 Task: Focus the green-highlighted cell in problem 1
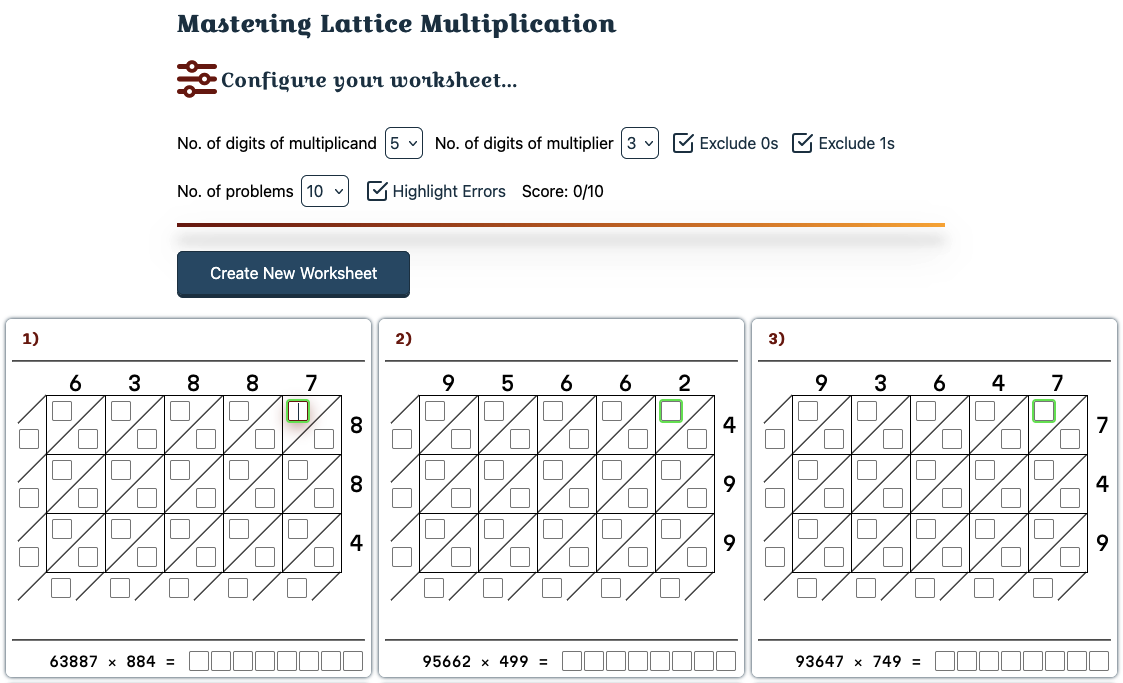298,410
